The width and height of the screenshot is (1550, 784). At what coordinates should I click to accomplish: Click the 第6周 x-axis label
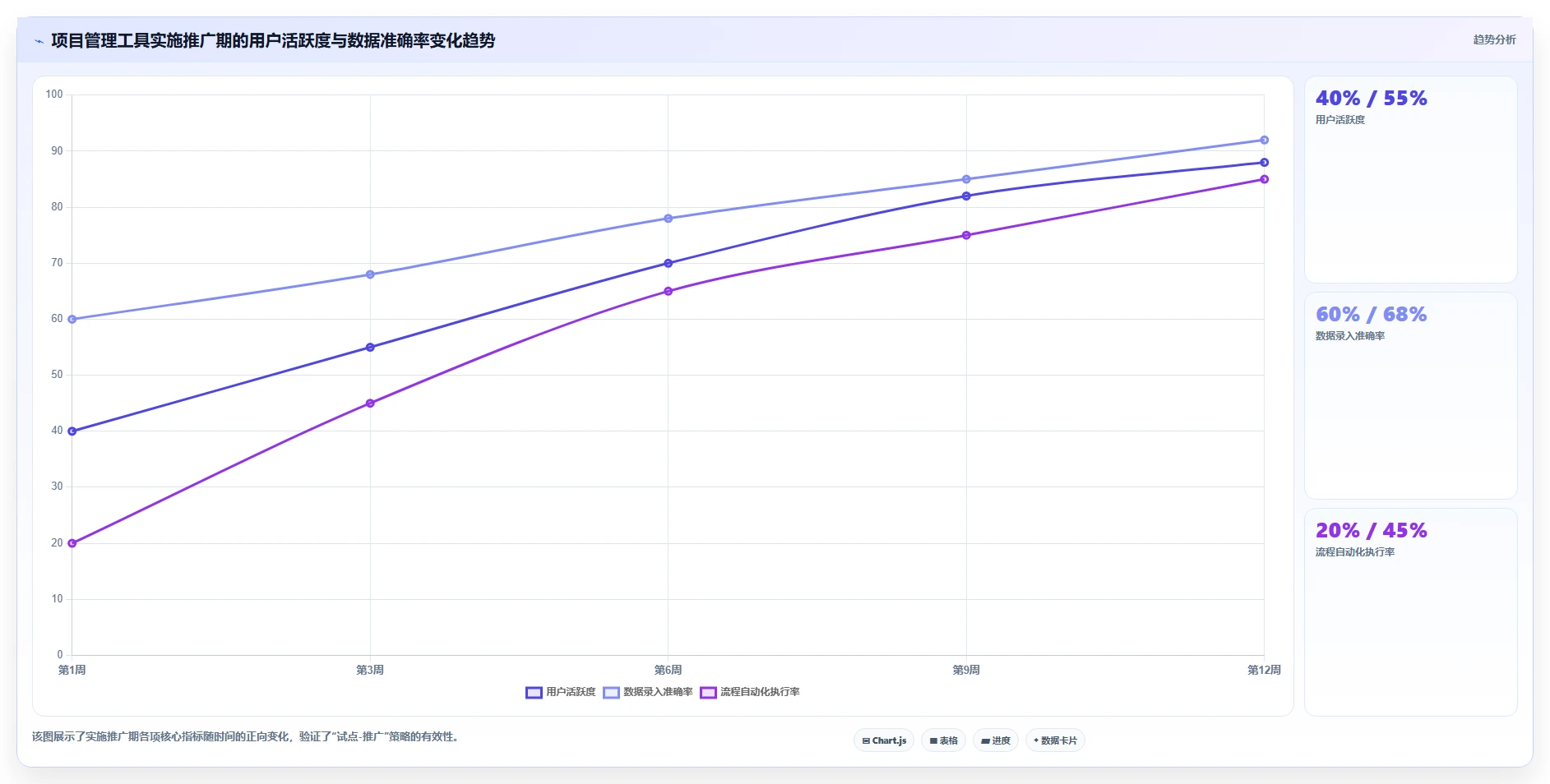[x=669, y=671]
